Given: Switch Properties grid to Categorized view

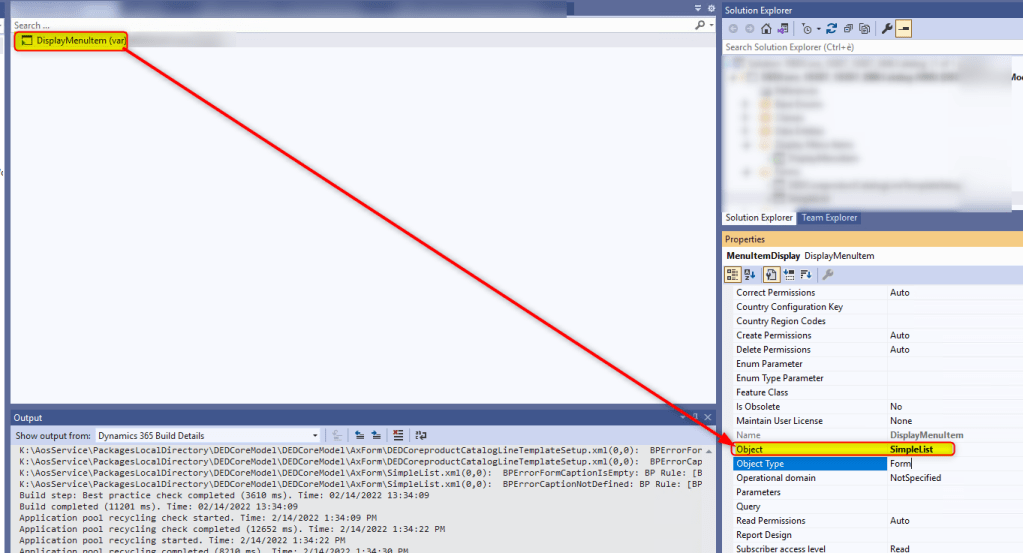Looking at the screenshot, I should coord(733,274).
